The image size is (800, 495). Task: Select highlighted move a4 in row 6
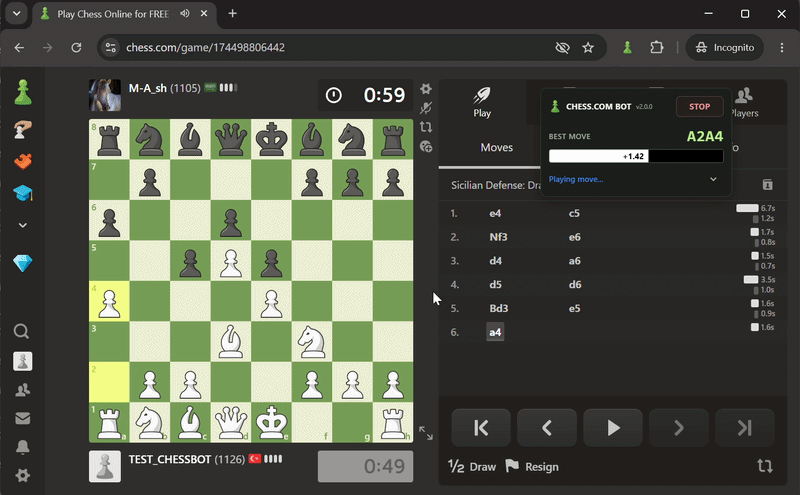click(495, 332)
